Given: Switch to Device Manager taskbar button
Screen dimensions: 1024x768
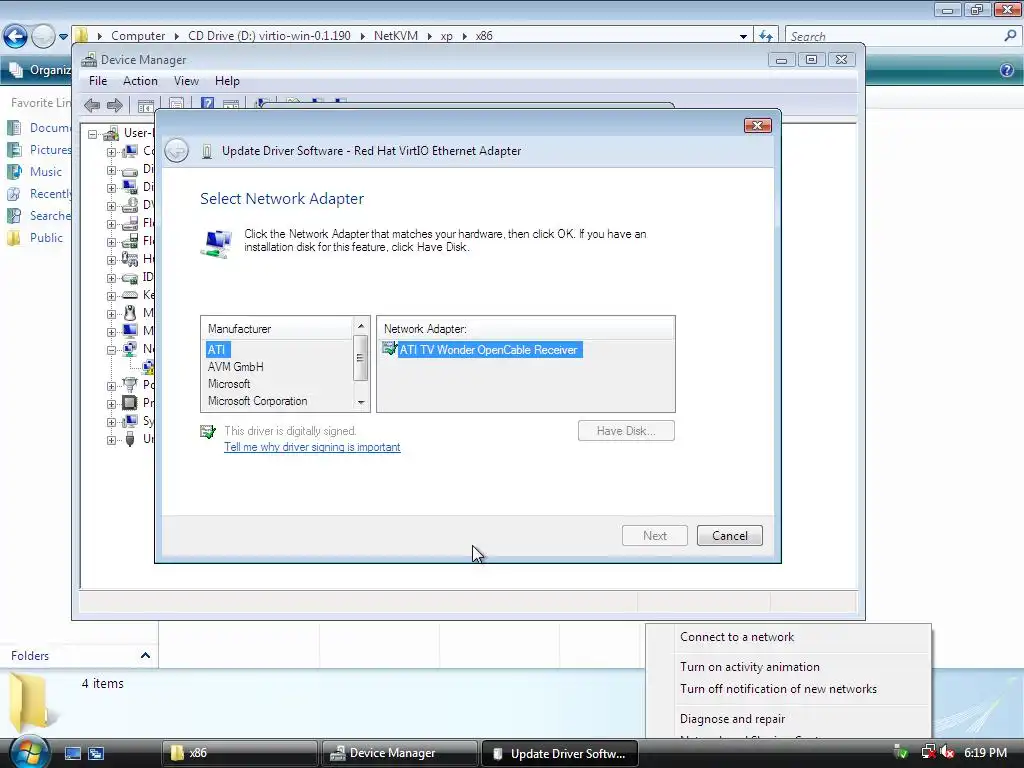Looking at the screenshot, I should click(400, 753).
